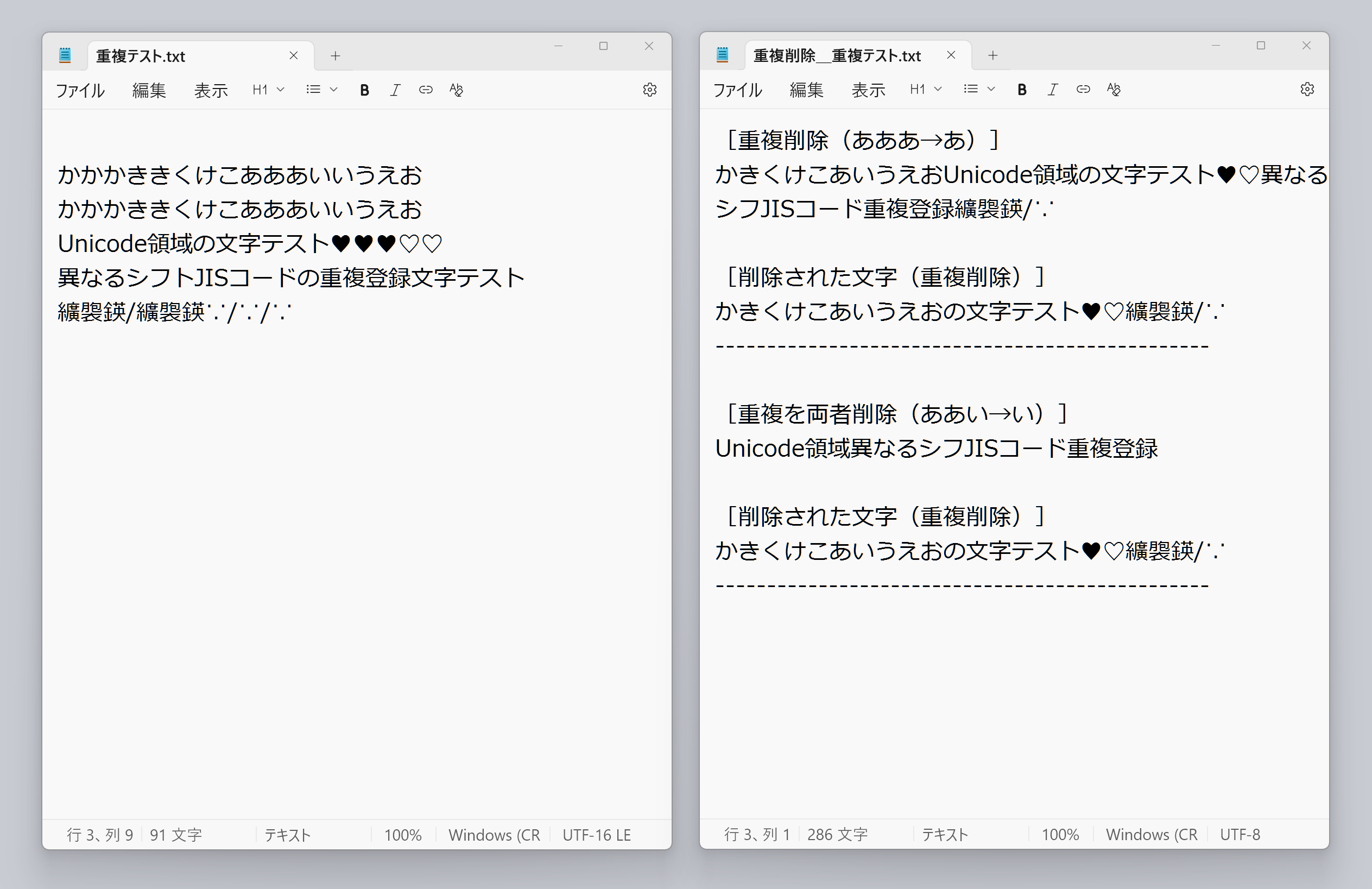The width and height of the screenshot is (1372, 889).
Task: Insert link using right window toolbar
Action: tap(1083, 90)
